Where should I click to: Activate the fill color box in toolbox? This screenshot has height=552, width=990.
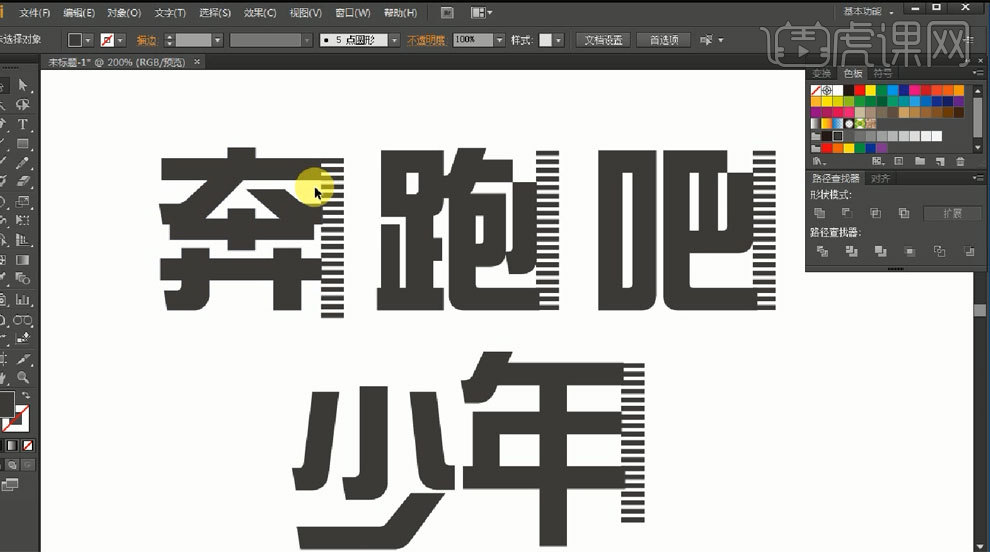(6, 404)
